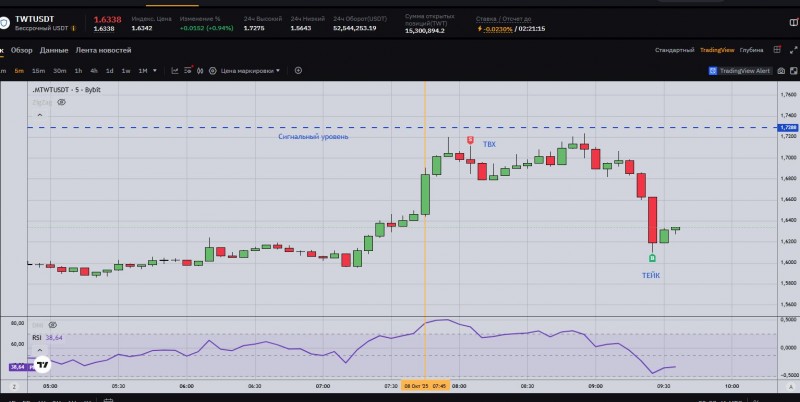Image resolution: width=800 pixels, height=402 pixels.
Task: Open the chart type icon in toolbar
Action: [174, 71]
